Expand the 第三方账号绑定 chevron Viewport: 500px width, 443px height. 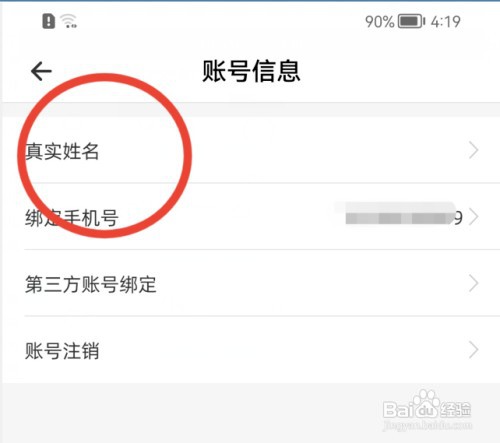pos(473,284)
